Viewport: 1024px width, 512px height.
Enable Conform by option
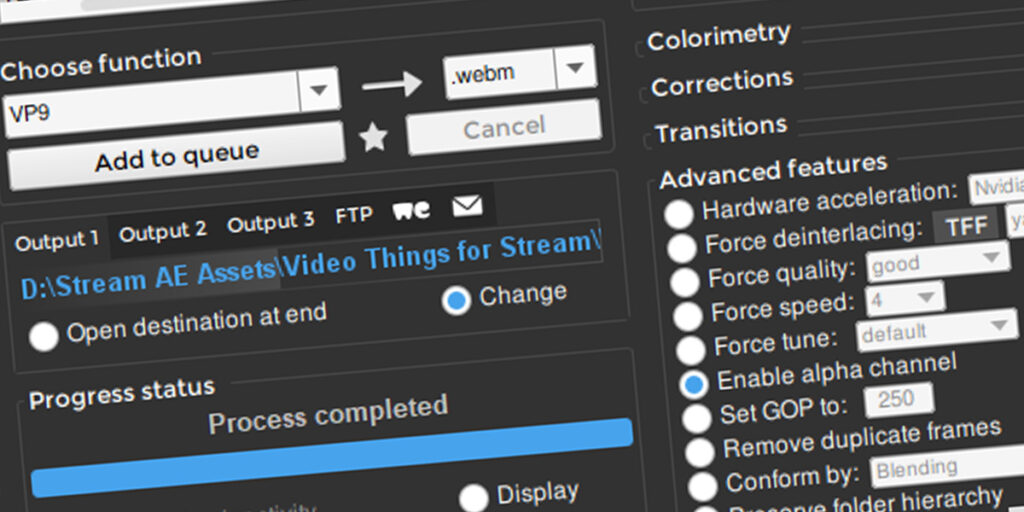pyautogui.click(x=703, y=486)
